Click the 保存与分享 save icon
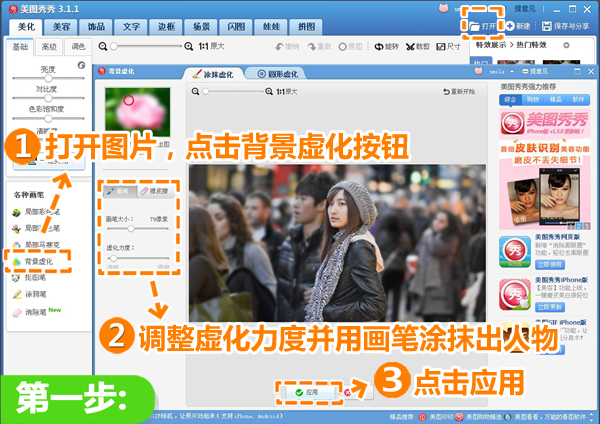600x424 pixels. [546, 26]
